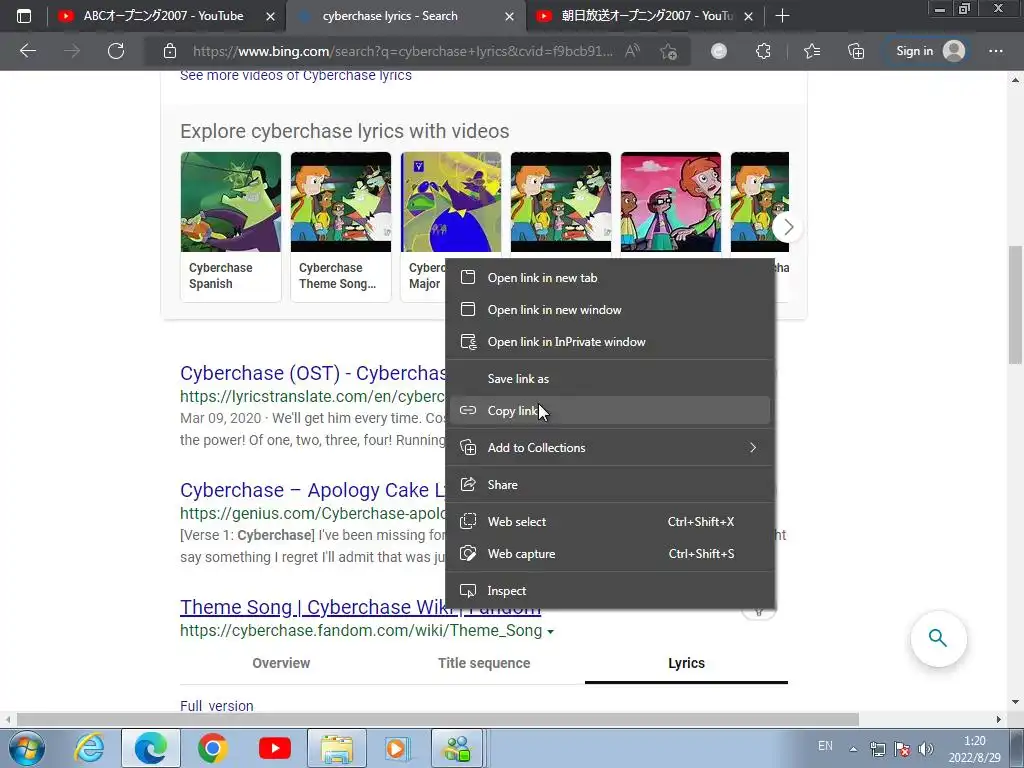Expand the fandom.com URL dropdown arrow
This screenshot has width=1024, height=768.
tap(551, 632)
